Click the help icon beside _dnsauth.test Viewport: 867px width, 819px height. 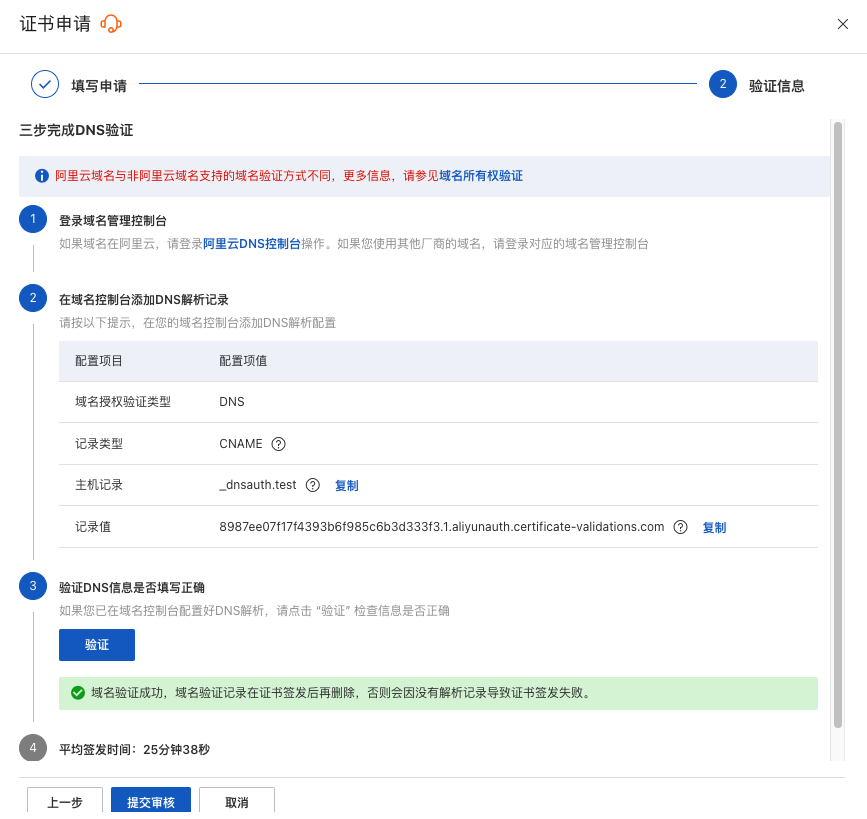313,485
